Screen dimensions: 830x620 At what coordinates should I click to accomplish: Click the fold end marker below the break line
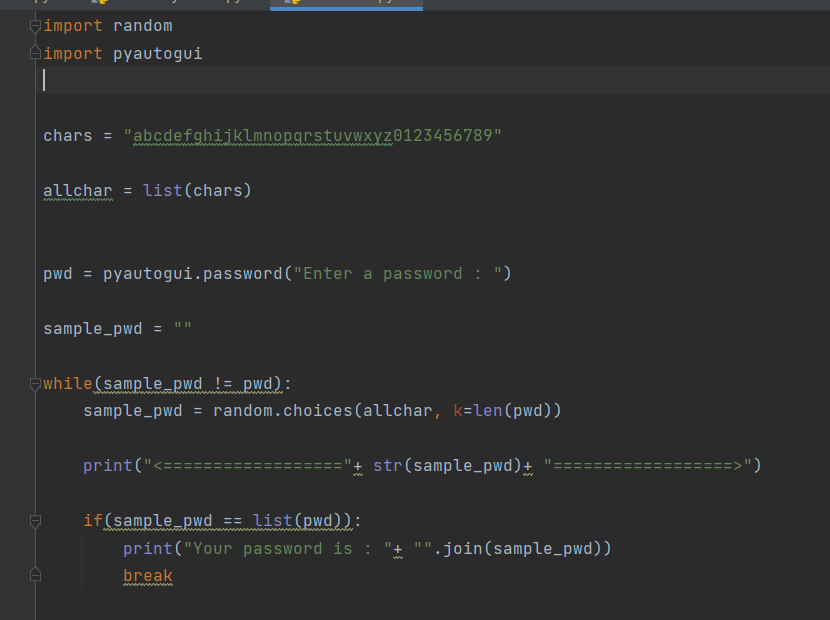[x=35, y=574]
